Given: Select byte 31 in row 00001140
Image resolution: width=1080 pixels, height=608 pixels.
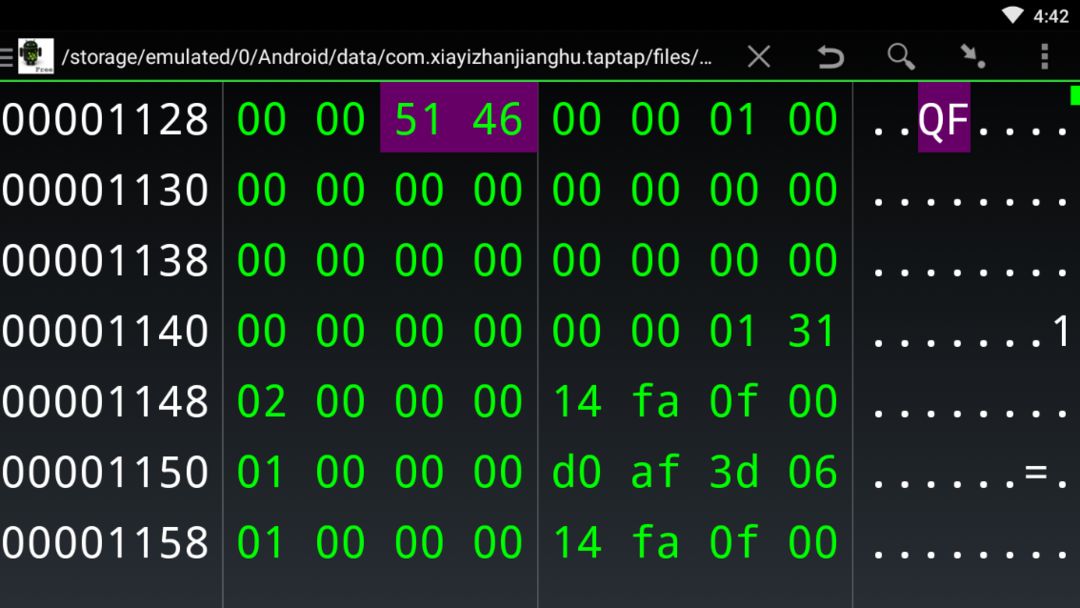Looking at the screenshot, I should click(x=813, y=331).
